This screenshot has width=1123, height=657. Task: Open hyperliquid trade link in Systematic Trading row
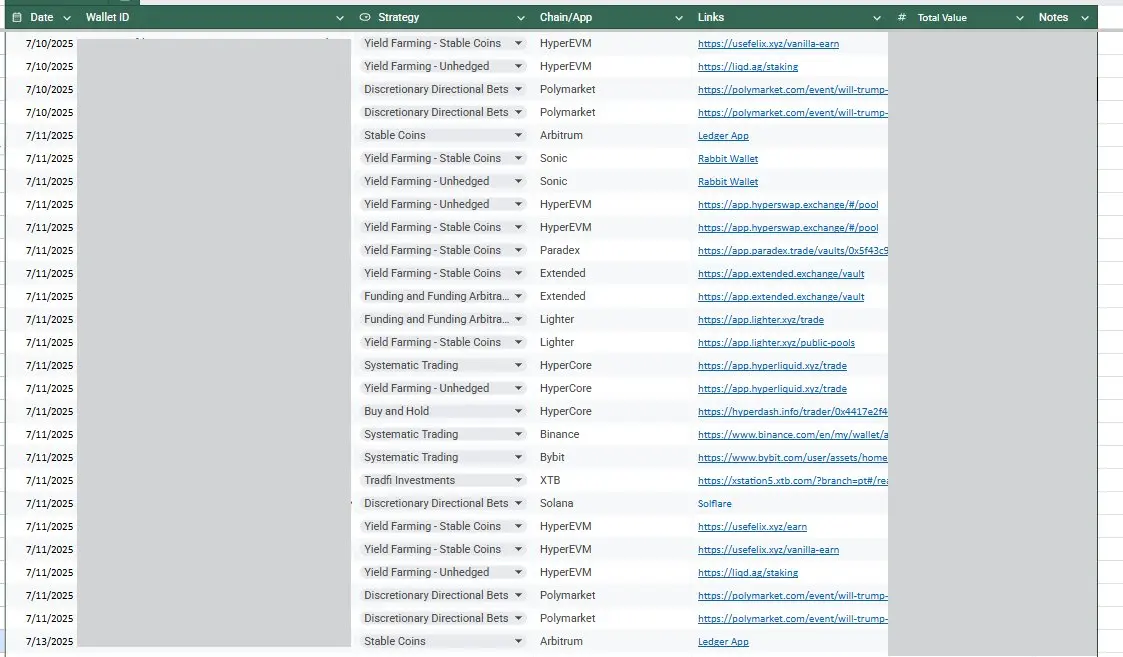772,365
